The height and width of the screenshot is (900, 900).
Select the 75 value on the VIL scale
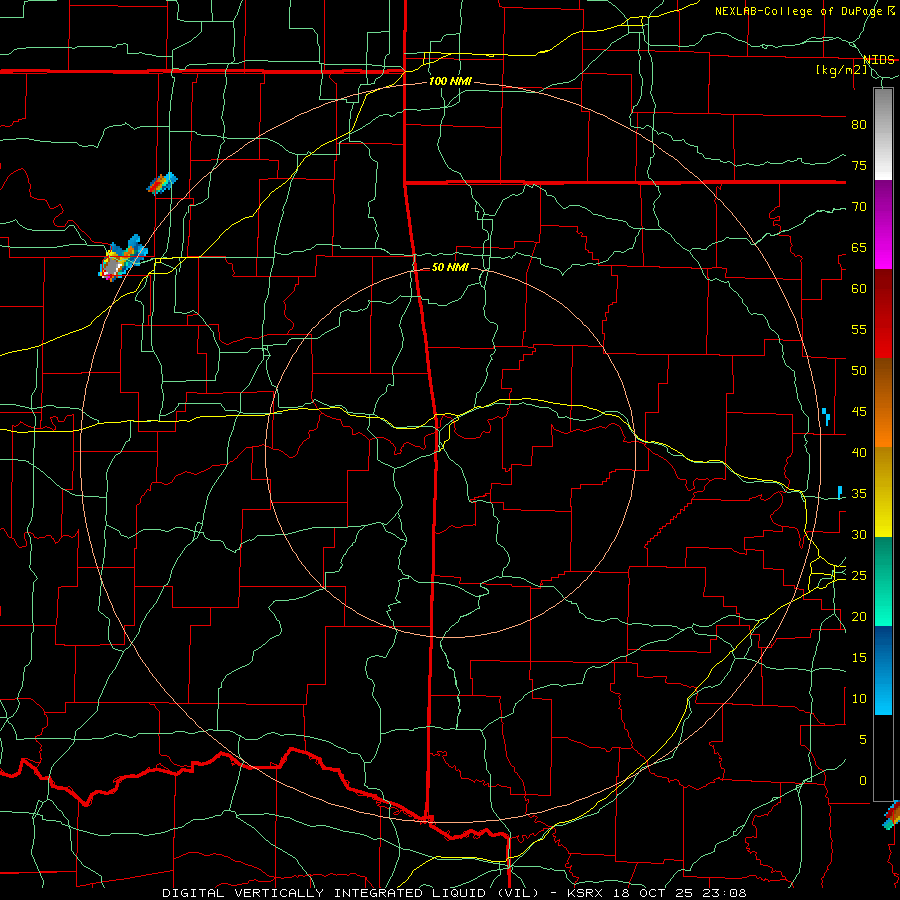(859, 165)
